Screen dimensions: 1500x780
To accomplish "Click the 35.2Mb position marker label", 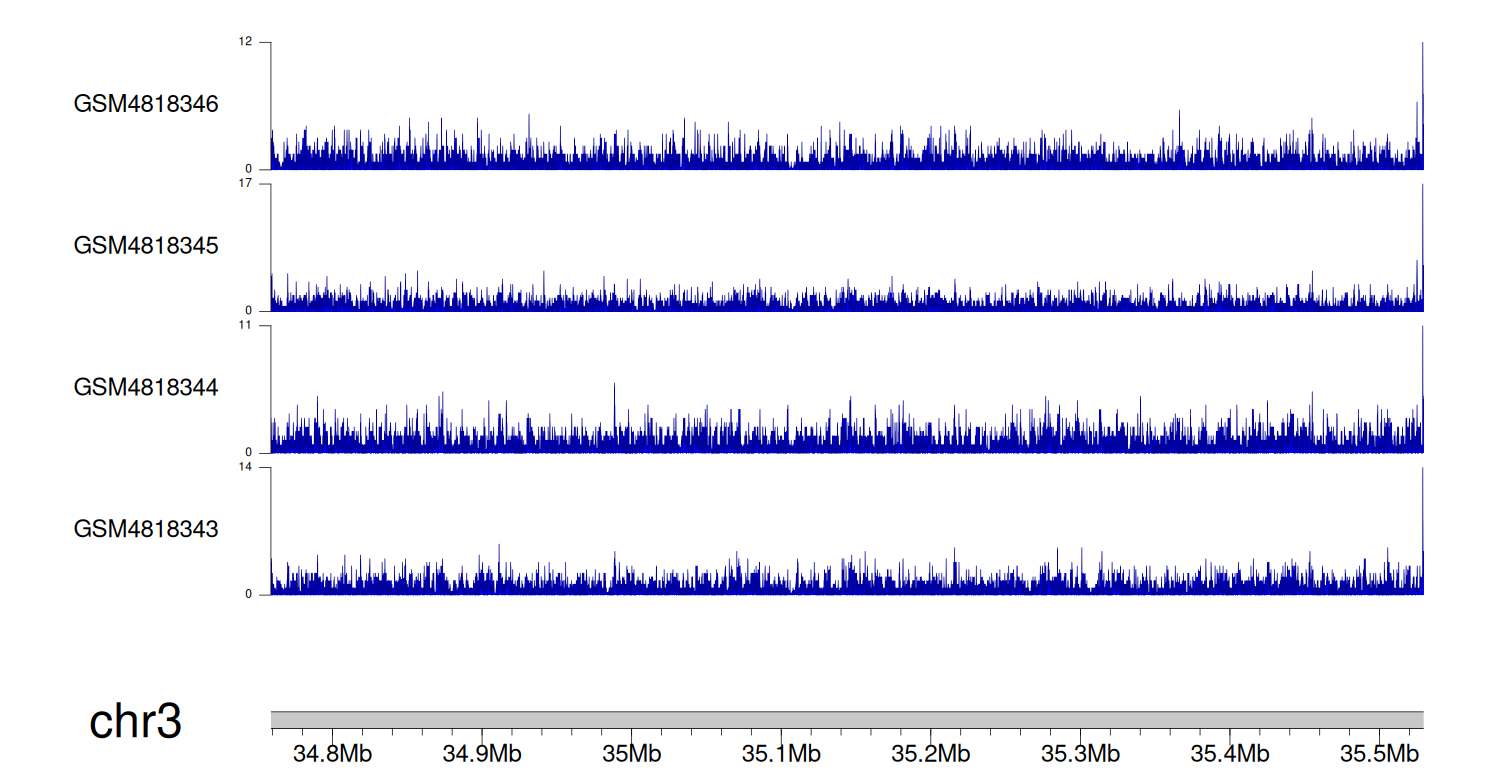I will pyautogui.click(x=931, y=753).
